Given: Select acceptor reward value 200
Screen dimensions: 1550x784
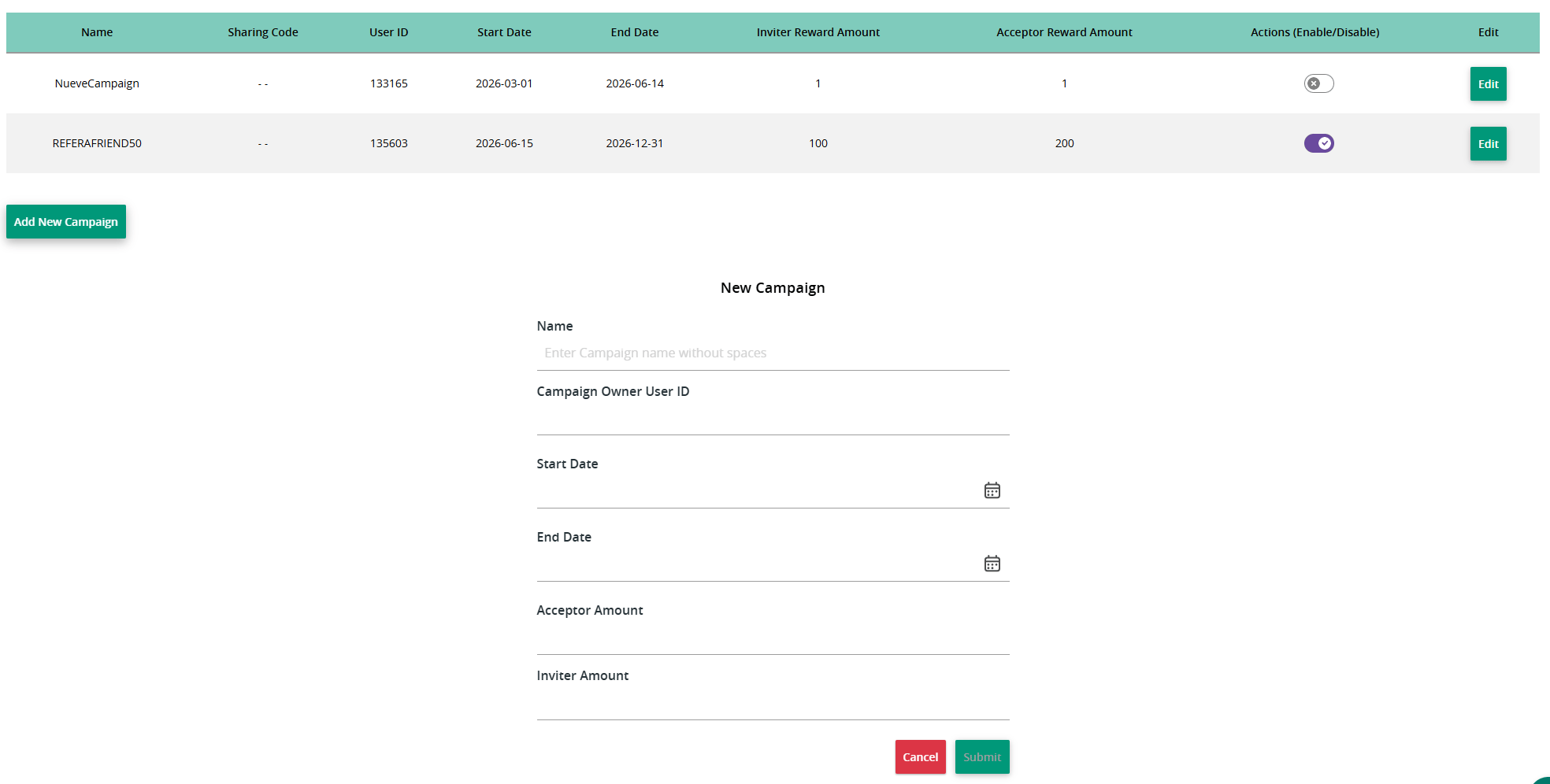Looking at the screenshot, I should click(x=1064, y=143).
